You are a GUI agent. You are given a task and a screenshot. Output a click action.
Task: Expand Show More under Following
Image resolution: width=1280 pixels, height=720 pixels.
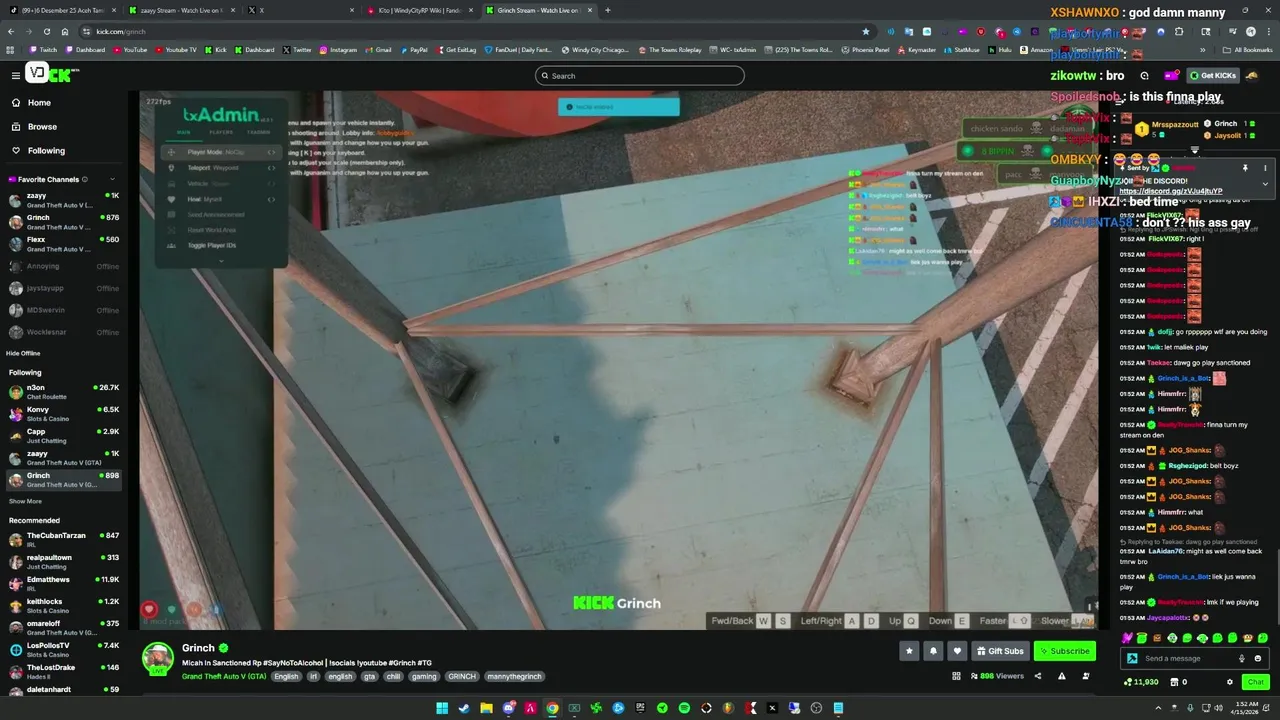click(25, 501)
